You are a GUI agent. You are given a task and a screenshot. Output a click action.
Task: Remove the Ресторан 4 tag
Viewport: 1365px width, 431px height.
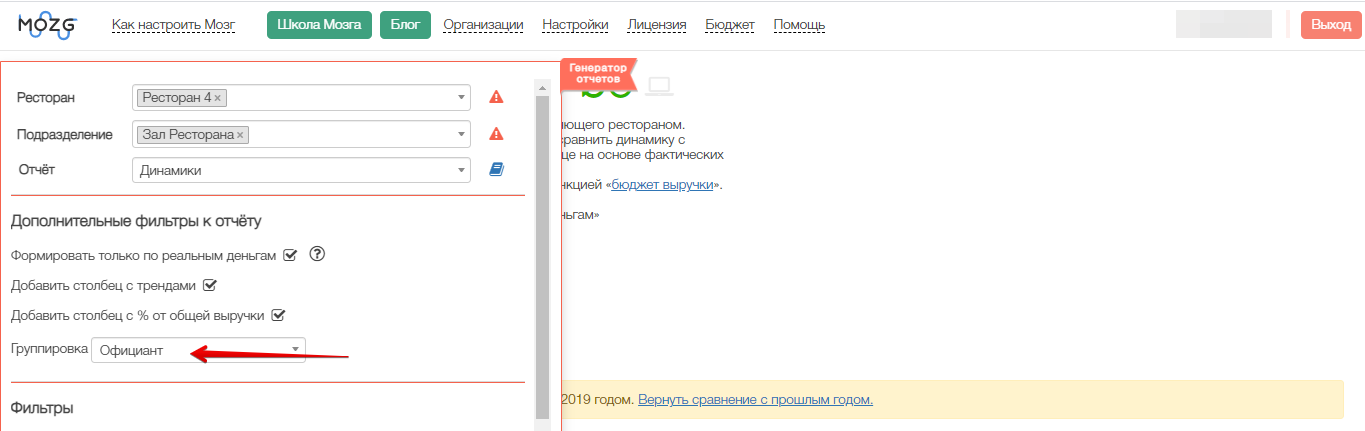coord(219,98)
